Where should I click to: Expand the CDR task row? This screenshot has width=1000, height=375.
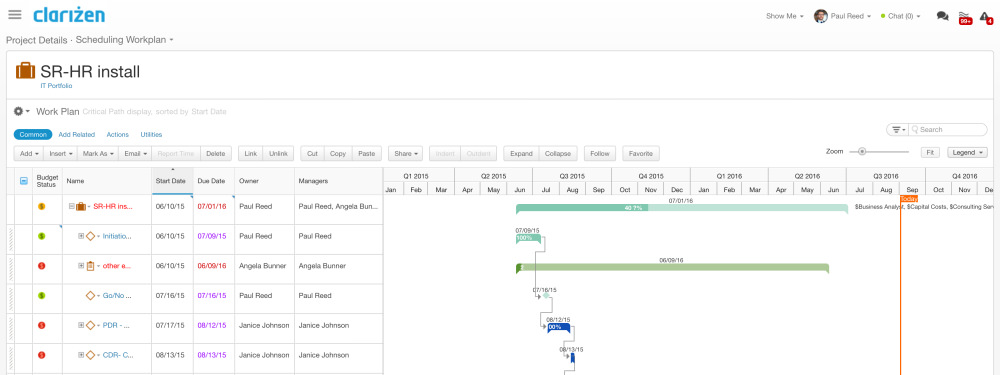[x=81, y=355]
